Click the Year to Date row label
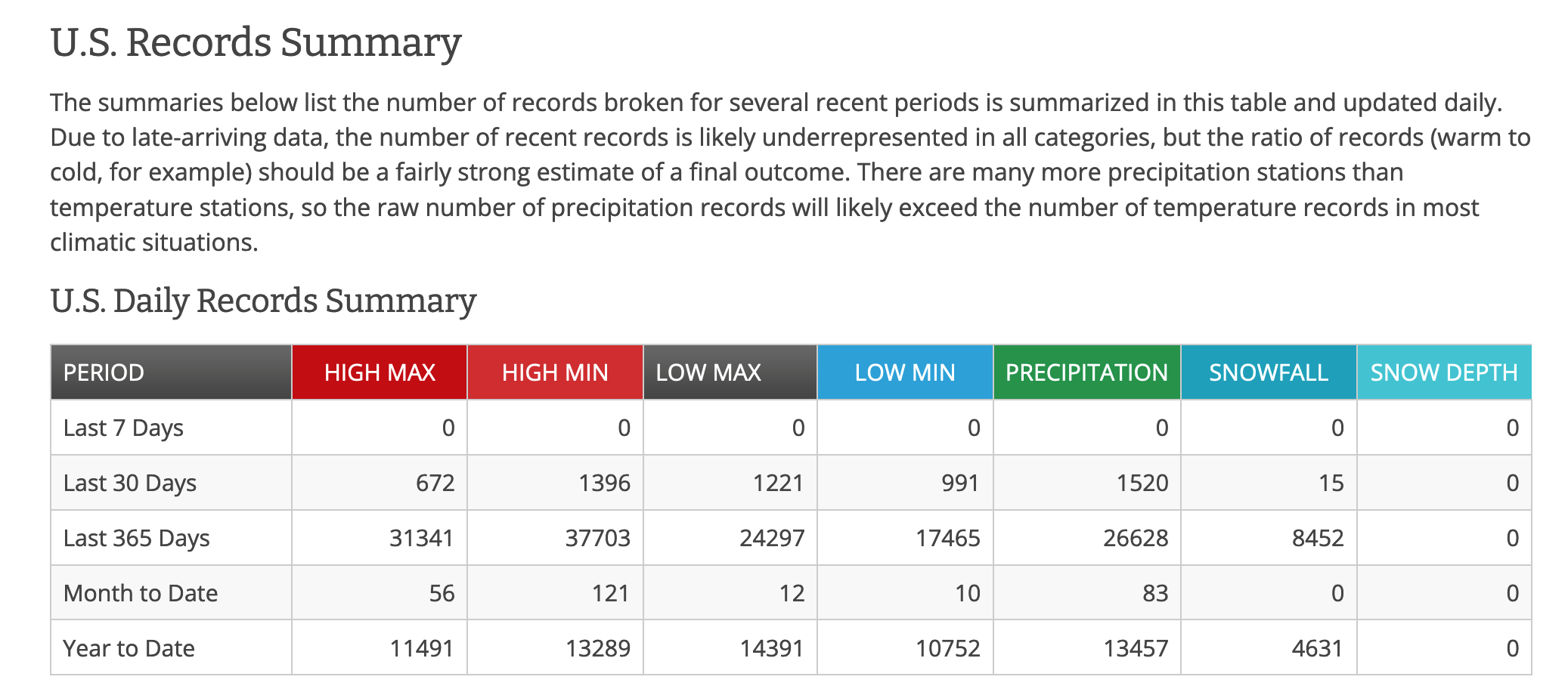This screenshot has height=689, width=1568. [129, 648]
